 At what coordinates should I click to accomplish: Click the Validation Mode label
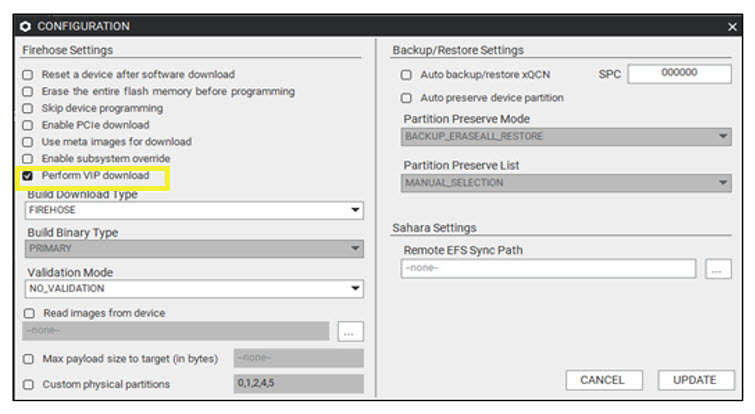click(x=70, y=272)
